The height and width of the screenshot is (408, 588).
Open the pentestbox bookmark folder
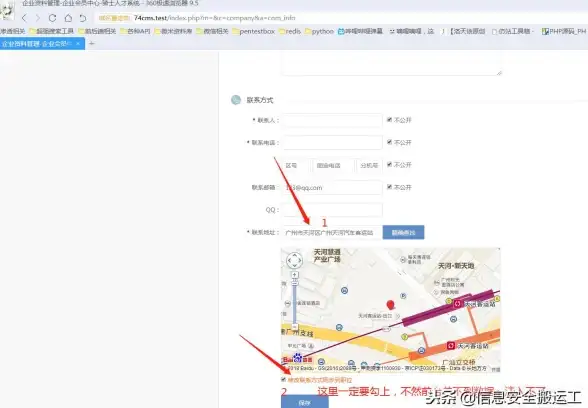point(254,32)
